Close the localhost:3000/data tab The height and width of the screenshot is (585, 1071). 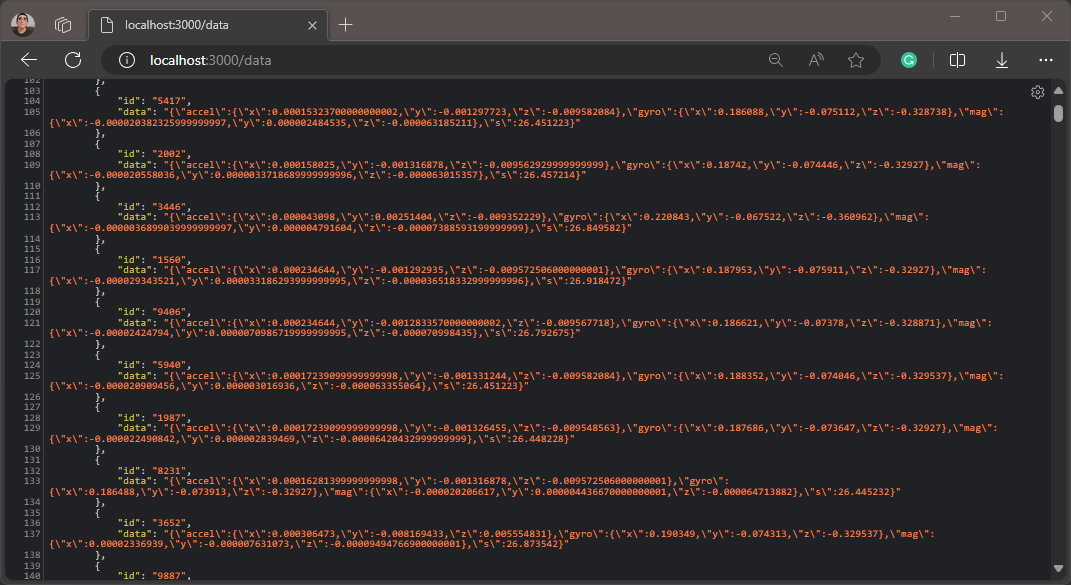point(312,25)
